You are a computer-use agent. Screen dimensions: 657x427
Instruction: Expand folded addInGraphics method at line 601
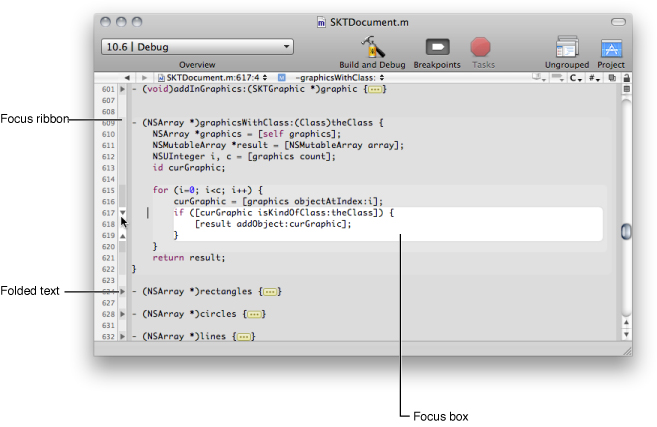[123, 90]
